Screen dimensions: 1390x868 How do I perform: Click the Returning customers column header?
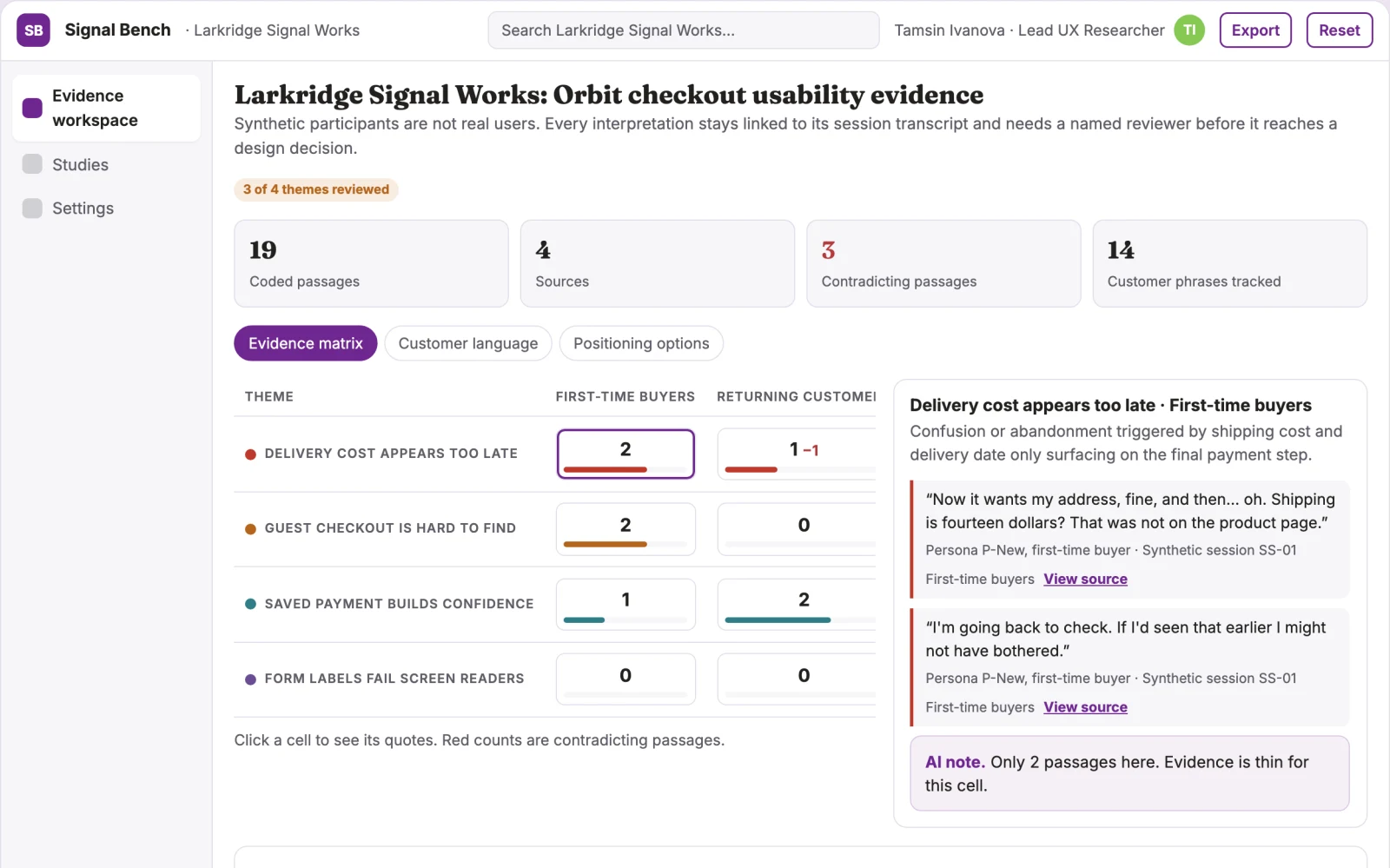point(796,396)
